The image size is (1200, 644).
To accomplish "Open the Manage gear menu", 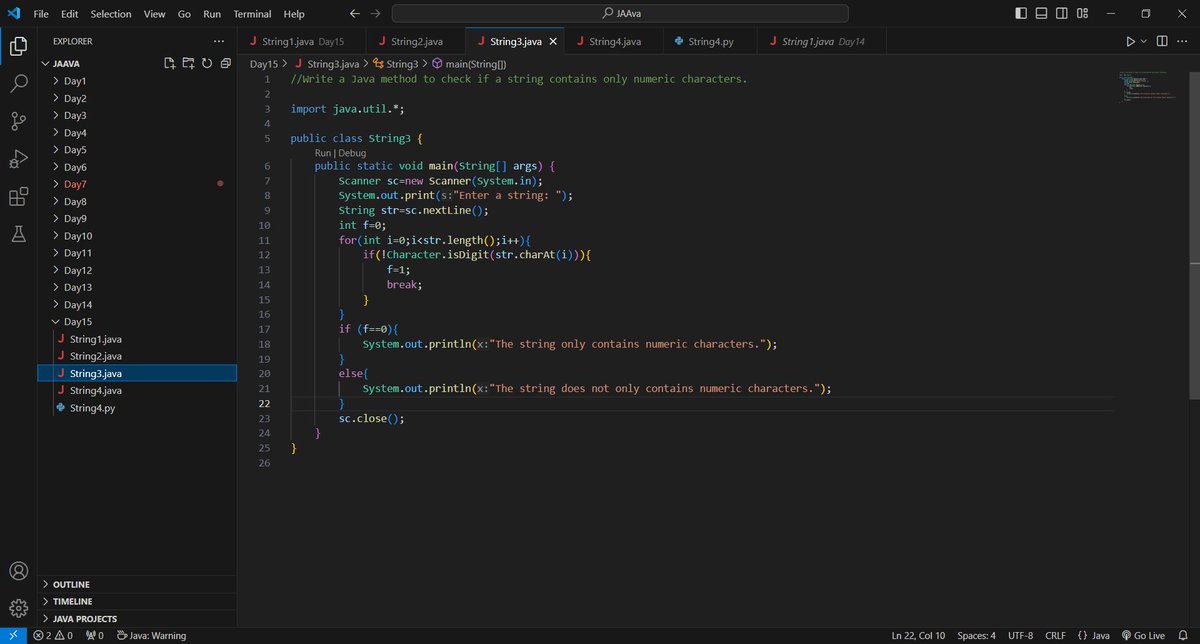I will 18,608.
